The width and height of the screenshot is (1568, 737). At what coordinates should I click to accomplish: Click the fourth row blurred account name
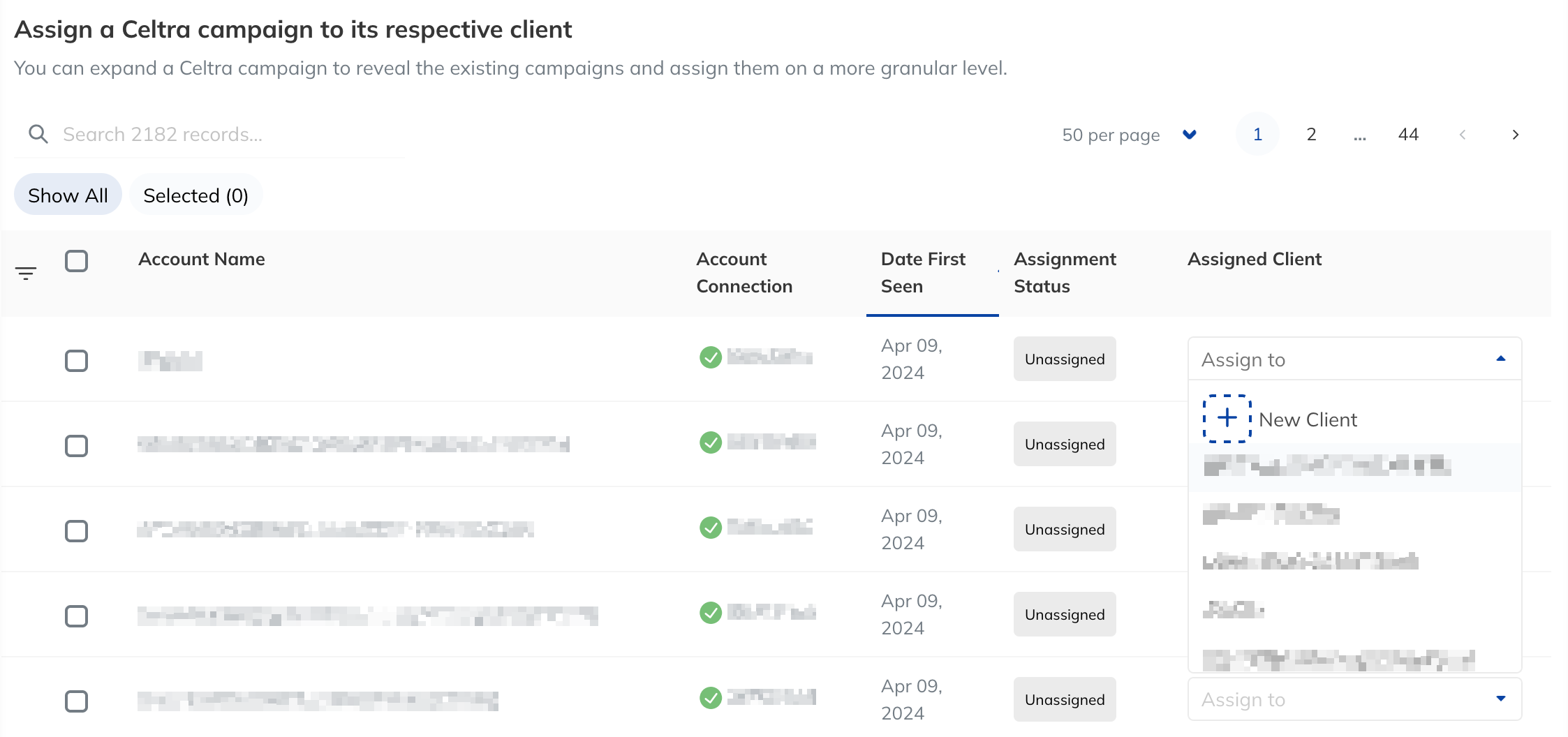368,616
